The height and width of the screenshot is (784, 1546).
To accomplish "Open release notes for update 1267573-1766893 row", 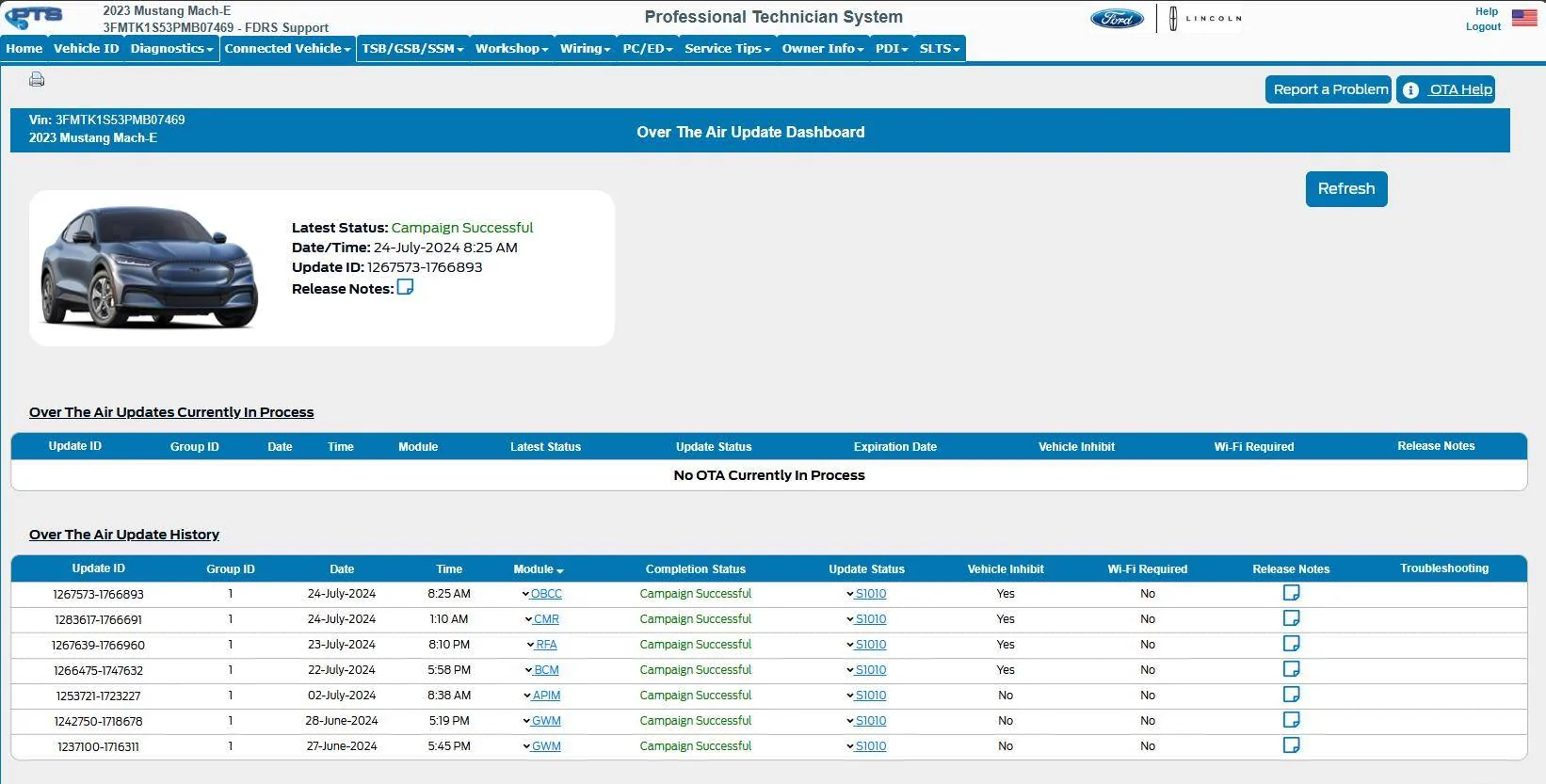I will tap(1291, 593).
